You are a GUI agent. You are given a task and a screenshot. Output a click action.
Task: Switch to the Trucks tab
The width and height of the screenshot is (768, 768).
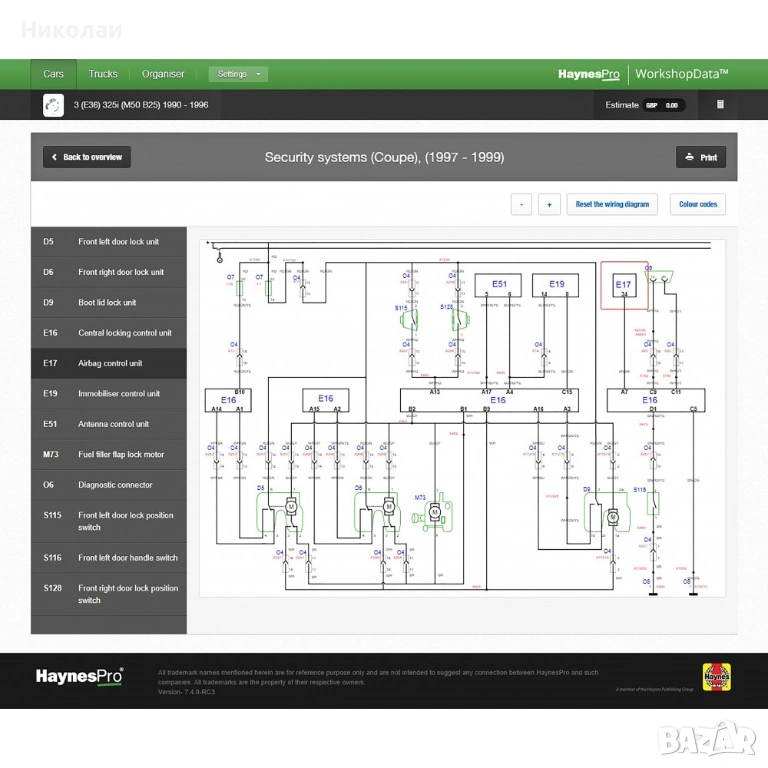pyautogui.click(x=103, y=74)
